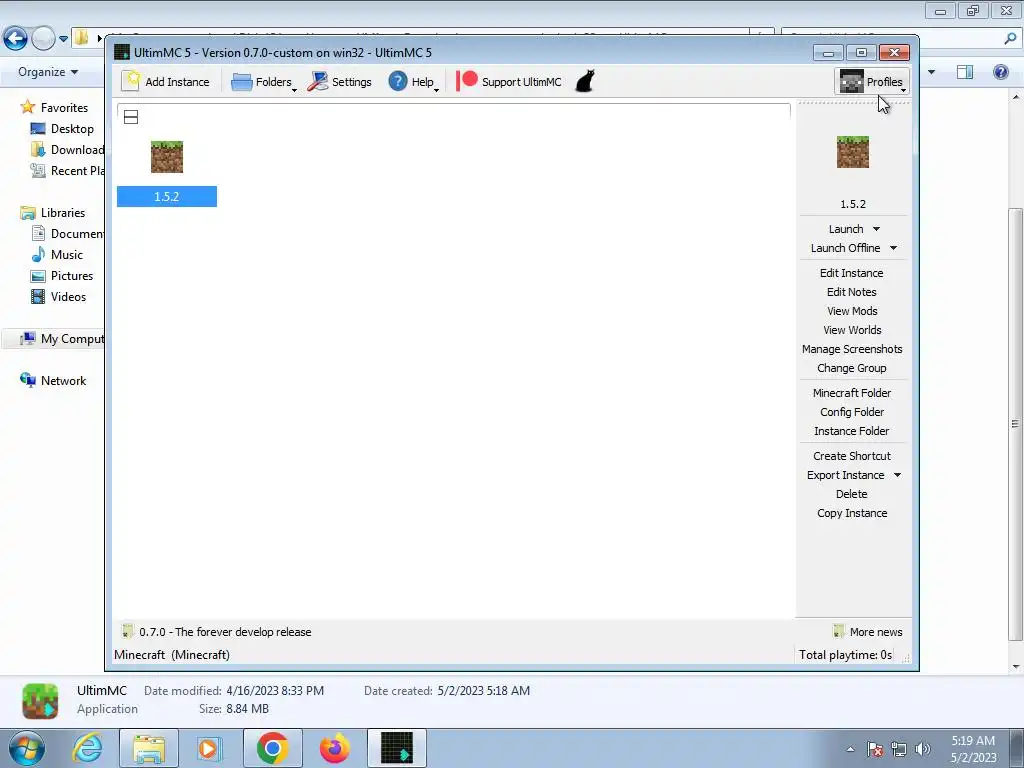
Task: Select the 1.5.2 instance grass block icon
Action: tap(167, 157)
